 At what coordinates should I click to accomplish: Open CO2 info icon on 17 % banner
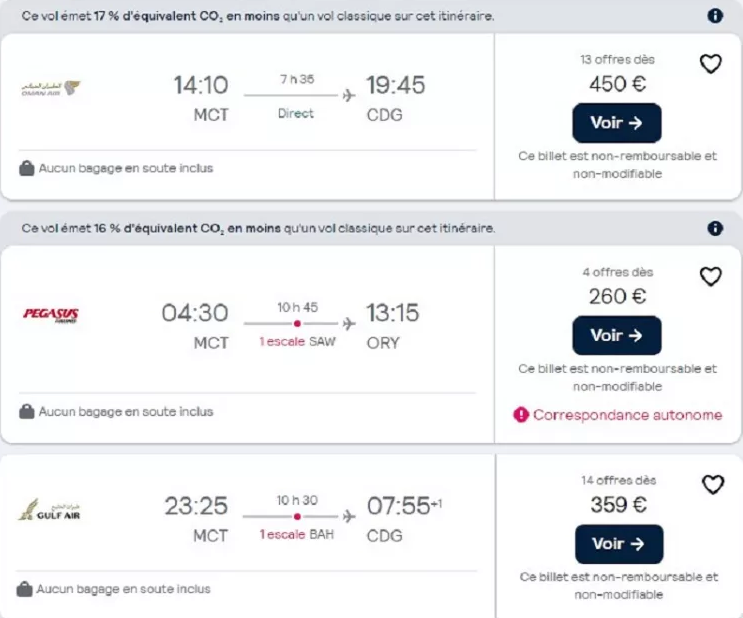[x=715, y=16]
